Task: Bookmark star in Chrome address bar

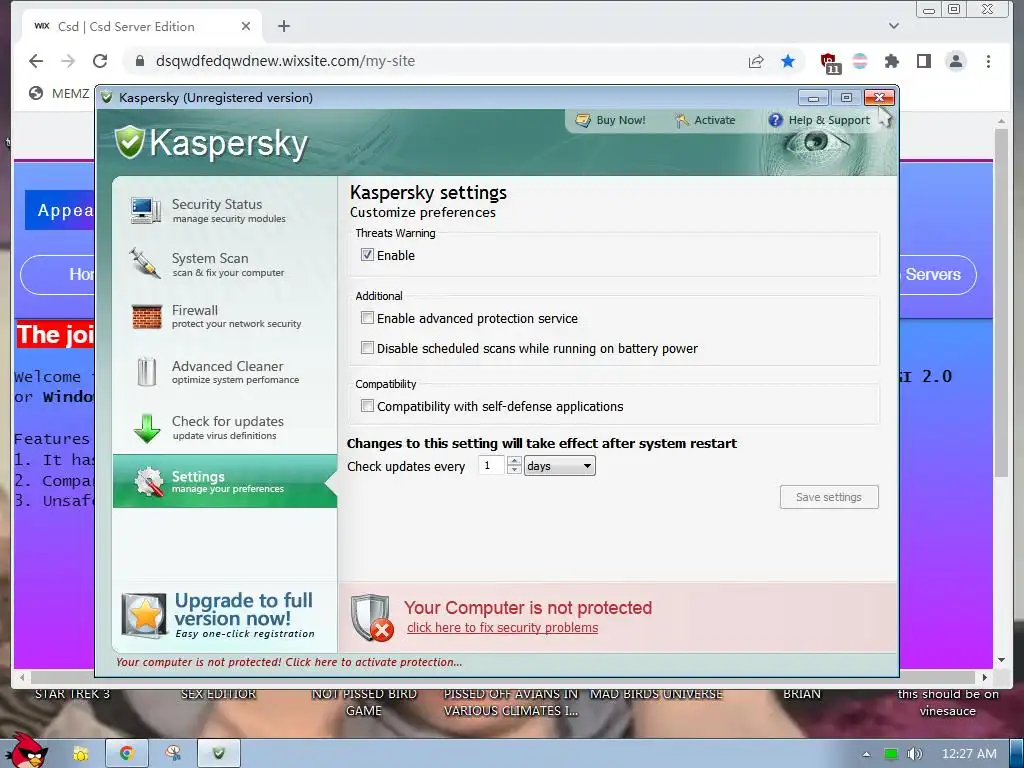Action: click(x=788, y=61)
